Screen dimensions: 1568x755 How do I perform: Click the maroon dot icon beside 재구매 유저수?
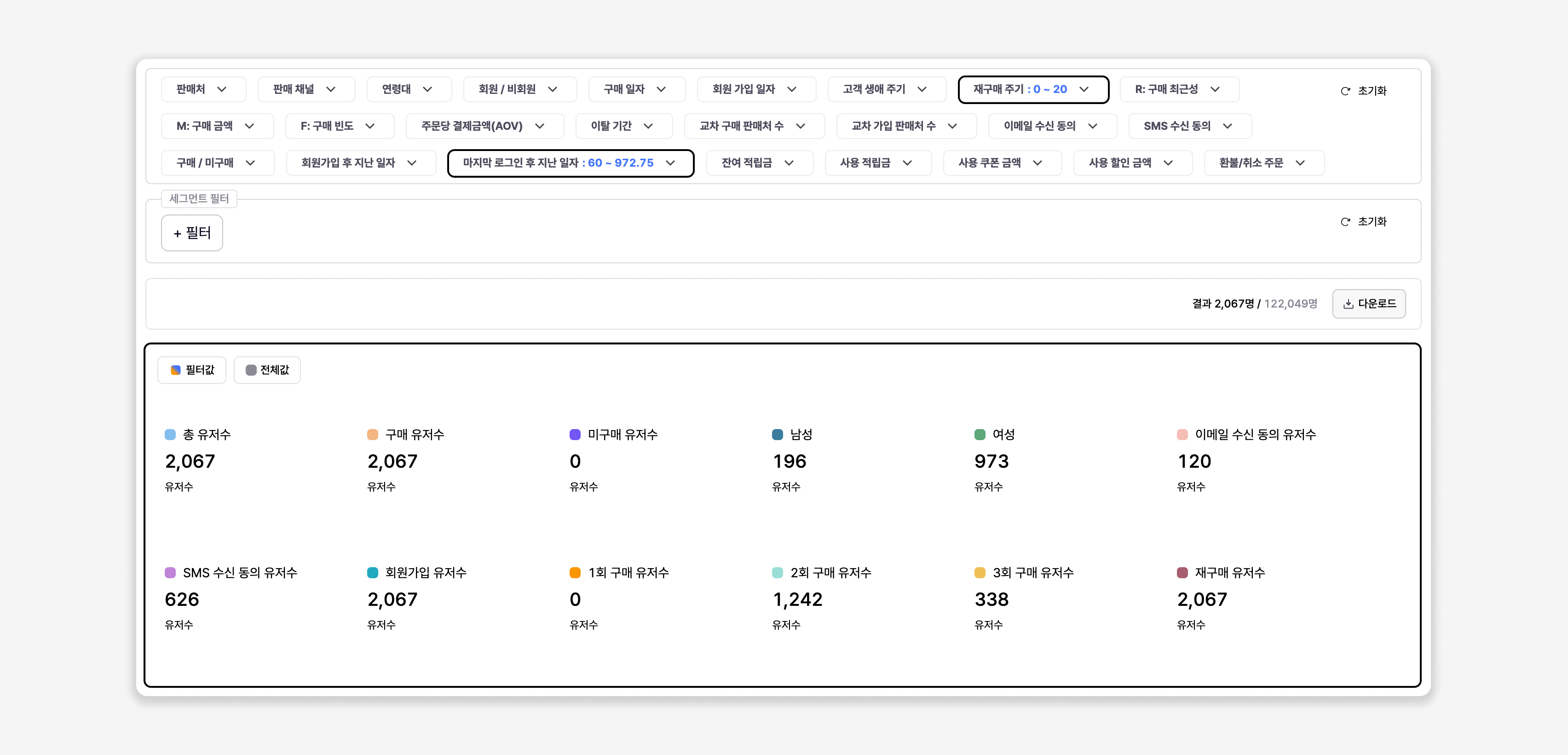tap(1183, 572)
